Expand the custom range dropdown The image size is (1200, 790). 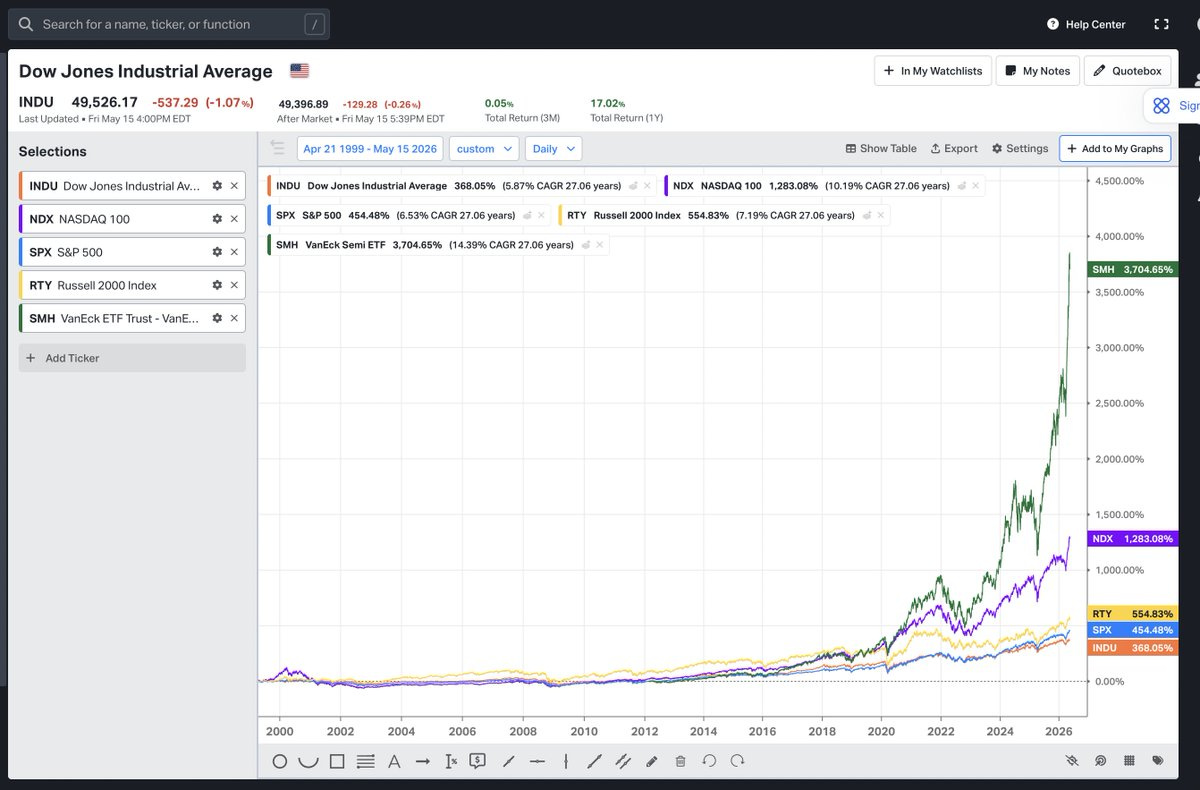pos(484,149)
